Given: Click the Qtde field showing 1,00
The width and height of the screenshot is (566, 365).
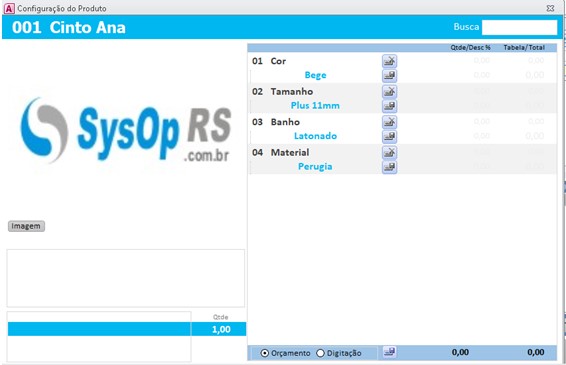Looking at the screenshot, I should point(219,329).
